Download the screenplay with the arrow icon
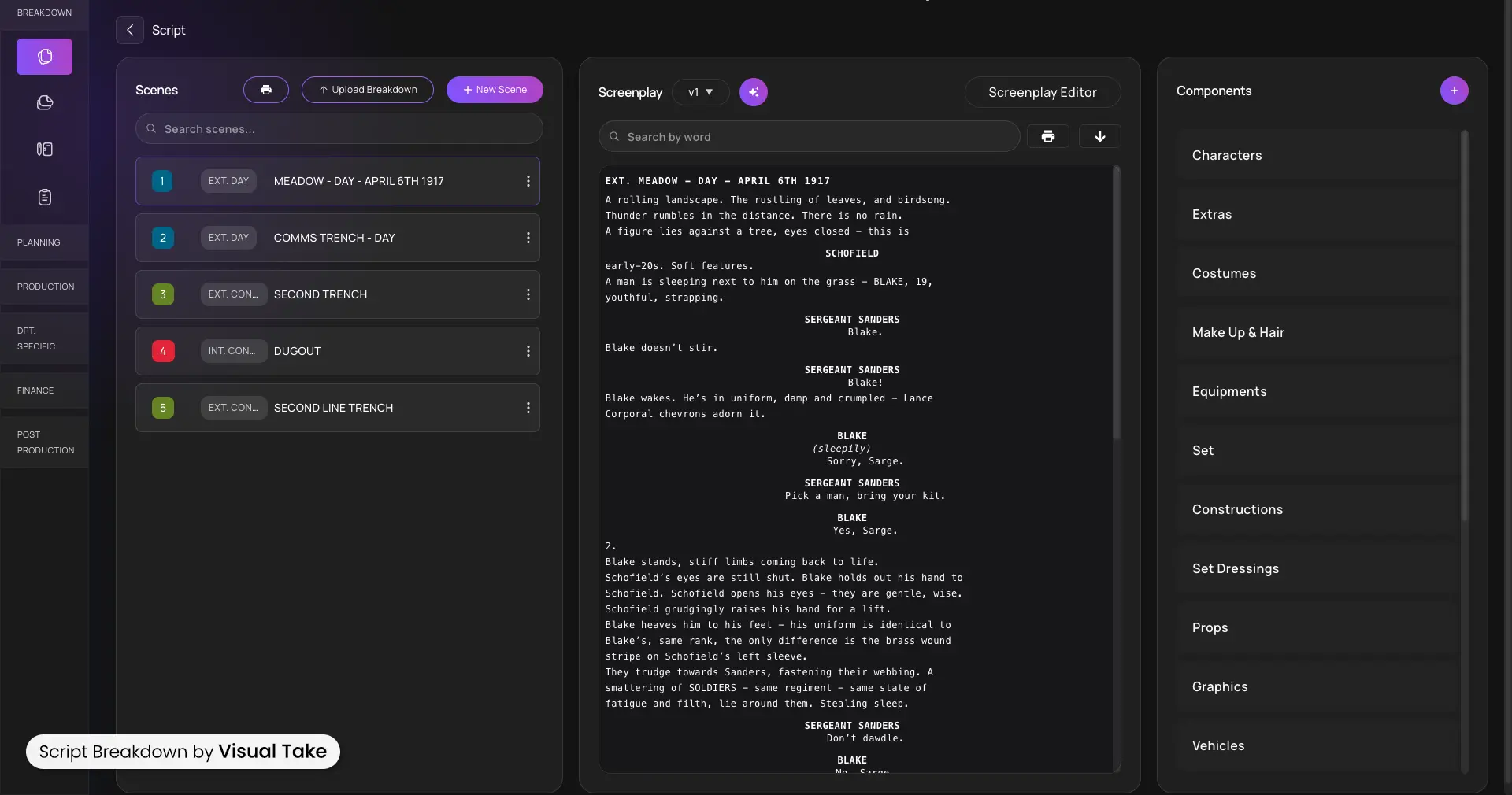The width and height of the screenshot is (1512, 795). pyautogui.click(x=1099, y=136)
